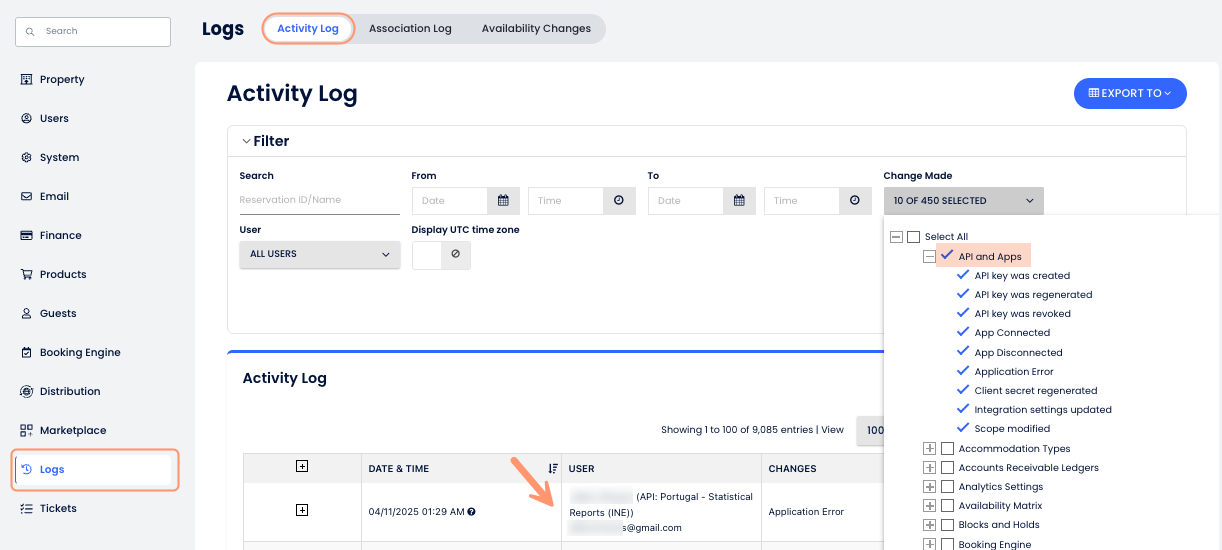Click the USER column header
The height and width of the screenshot is (550, 1222).
tap(581, 468)
